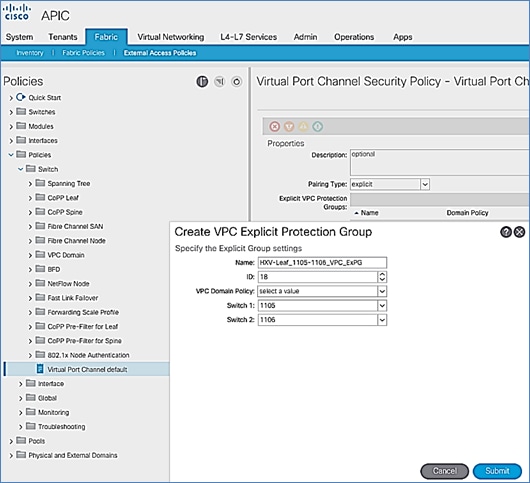530x483 pixels.
Task: Collapse the Policies tree folder
Action: tap(11, 155)
